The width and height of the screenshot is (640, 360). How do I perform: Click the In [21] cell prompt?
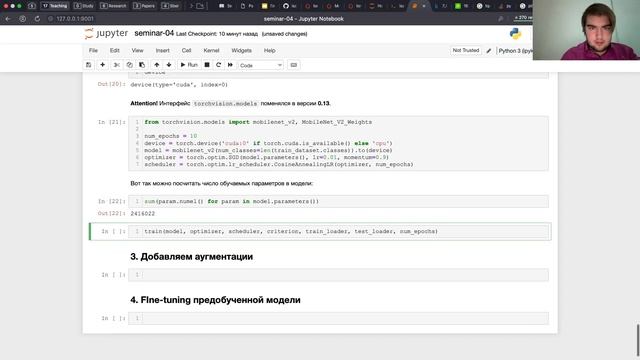click(x=111, y=122)
